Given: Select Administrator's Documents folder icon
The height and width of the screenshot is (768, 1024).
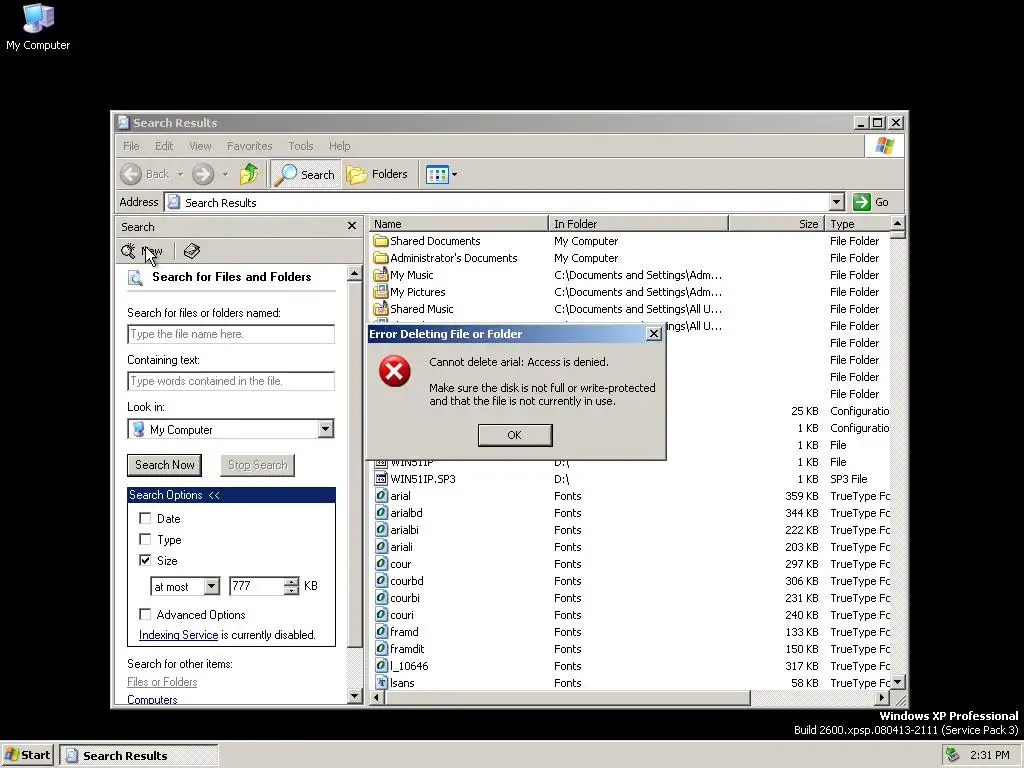Looking at the screenshot, I should tap(381, 258).
